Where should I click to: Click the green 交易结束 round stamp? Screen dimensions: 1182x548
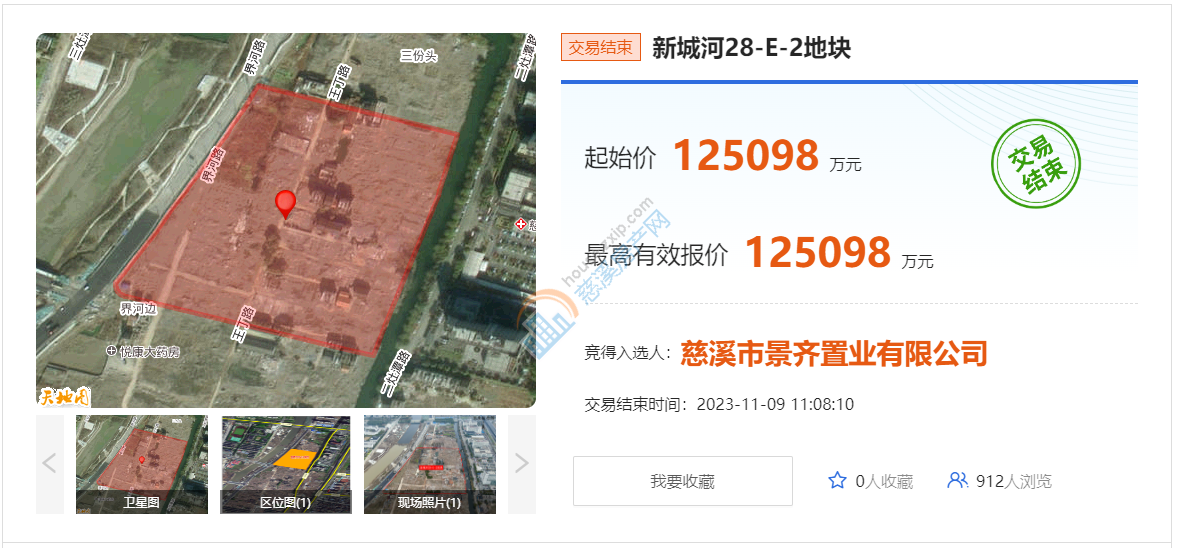pyautogui.click(x=1035, y=165)
